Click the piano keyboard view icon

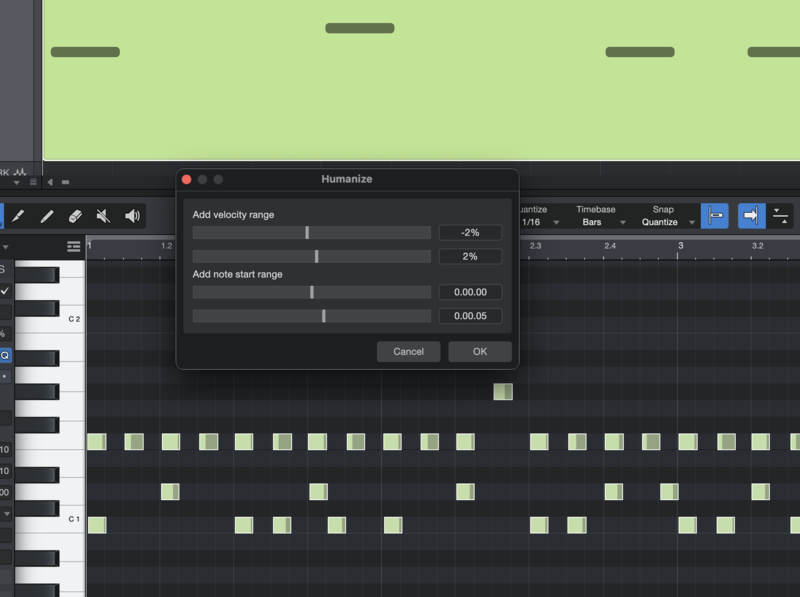click(74, 246)
